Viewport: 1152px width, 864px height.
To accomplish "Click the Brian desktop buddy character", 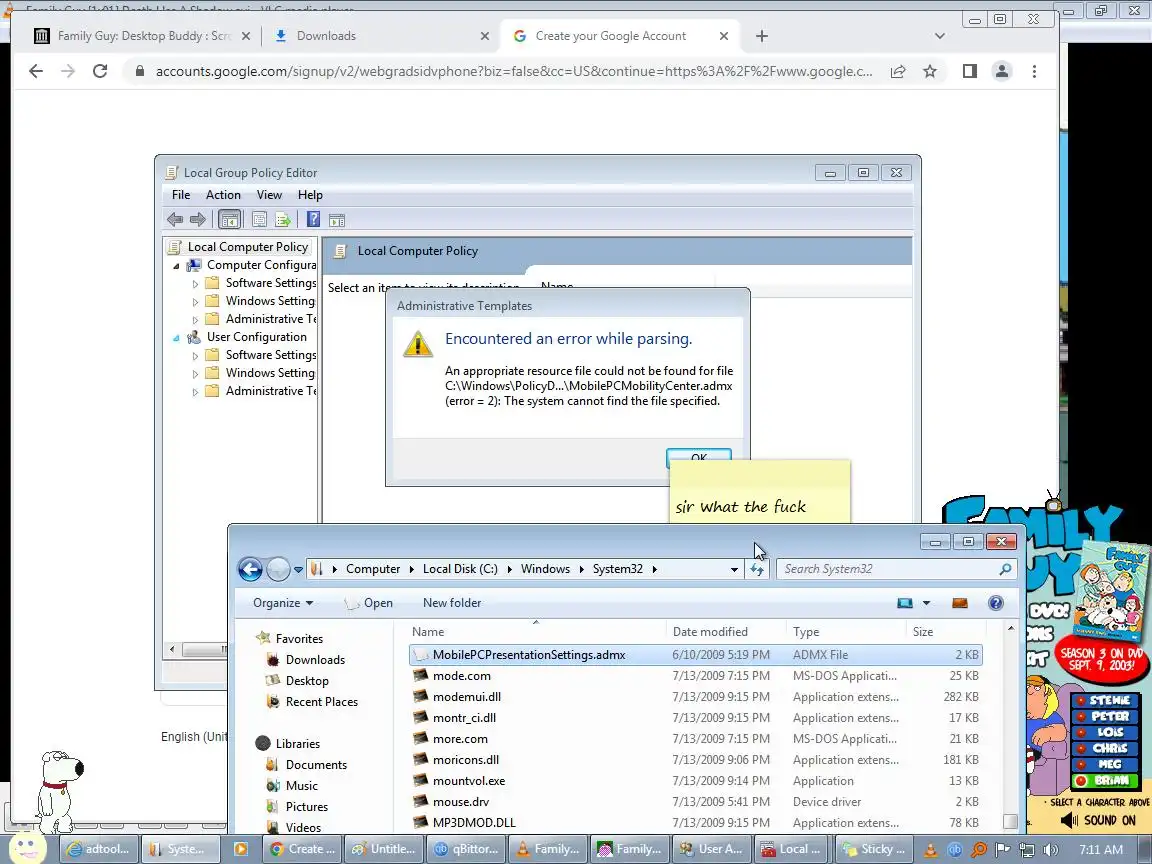I will click(60, 791).
